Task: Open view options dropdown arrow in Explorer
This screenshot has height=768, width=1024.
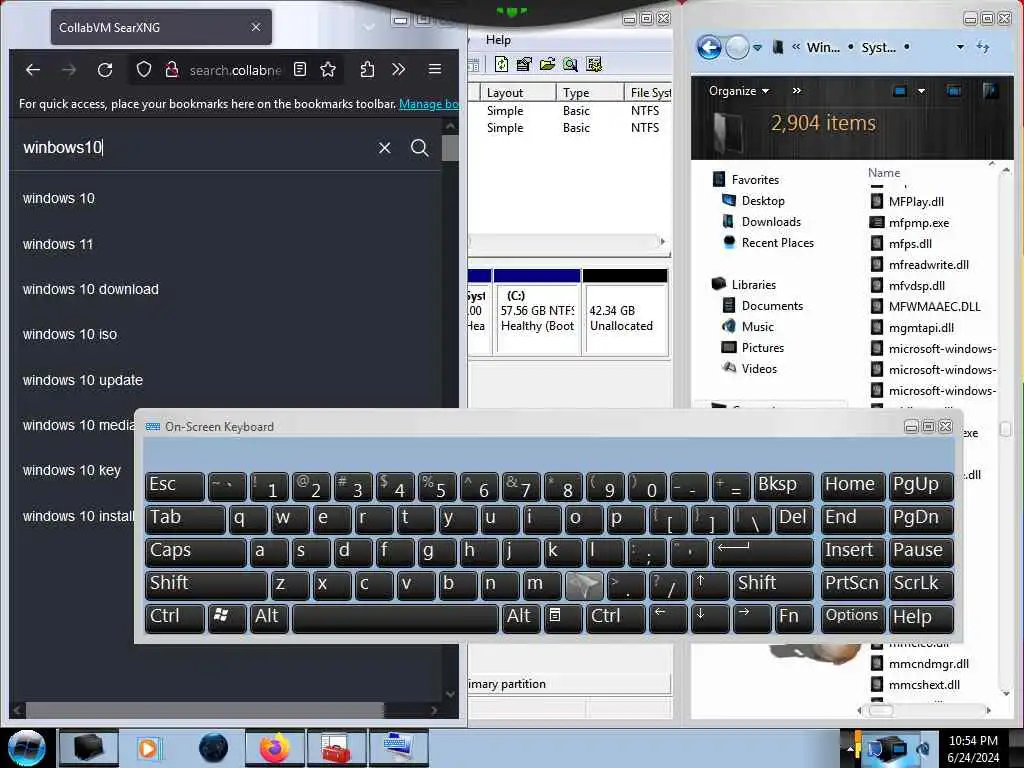Action: click(x=921, y=91)
